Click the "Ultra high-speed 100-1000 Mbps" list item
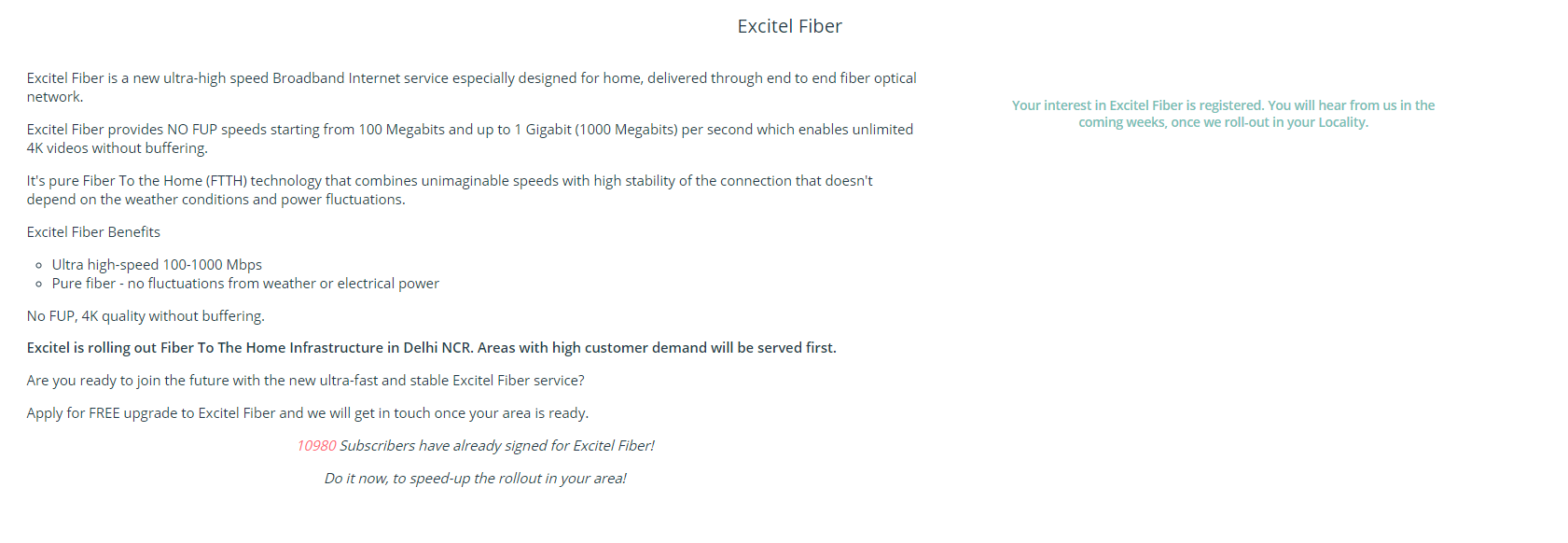Image resolution: width=1568 pixels, height=543 pixels. (157, 265)
